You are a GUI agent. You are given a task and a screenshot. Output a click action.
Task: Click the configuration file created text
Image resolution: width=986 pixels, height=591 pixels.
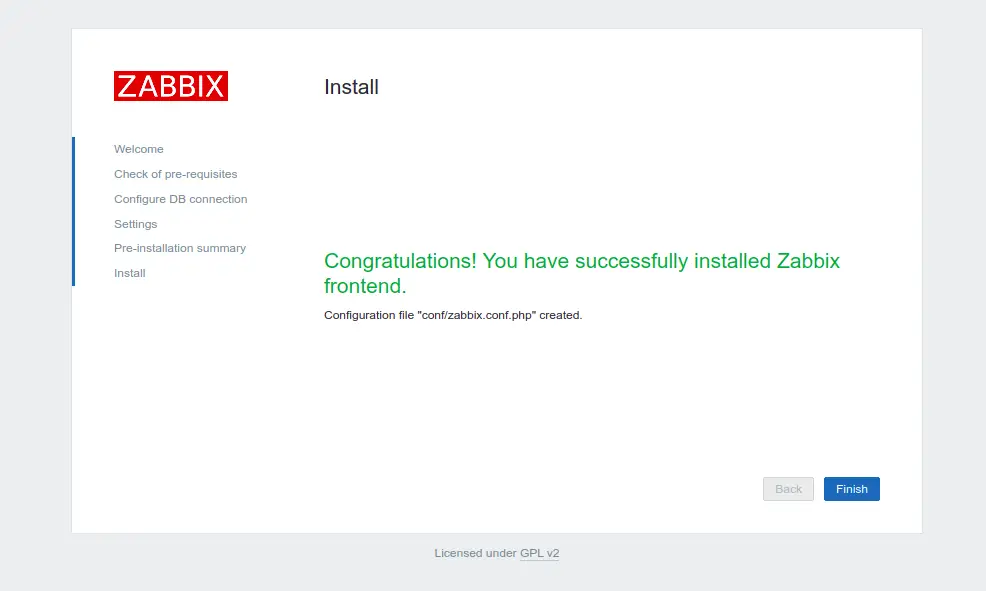pos(453,315)
